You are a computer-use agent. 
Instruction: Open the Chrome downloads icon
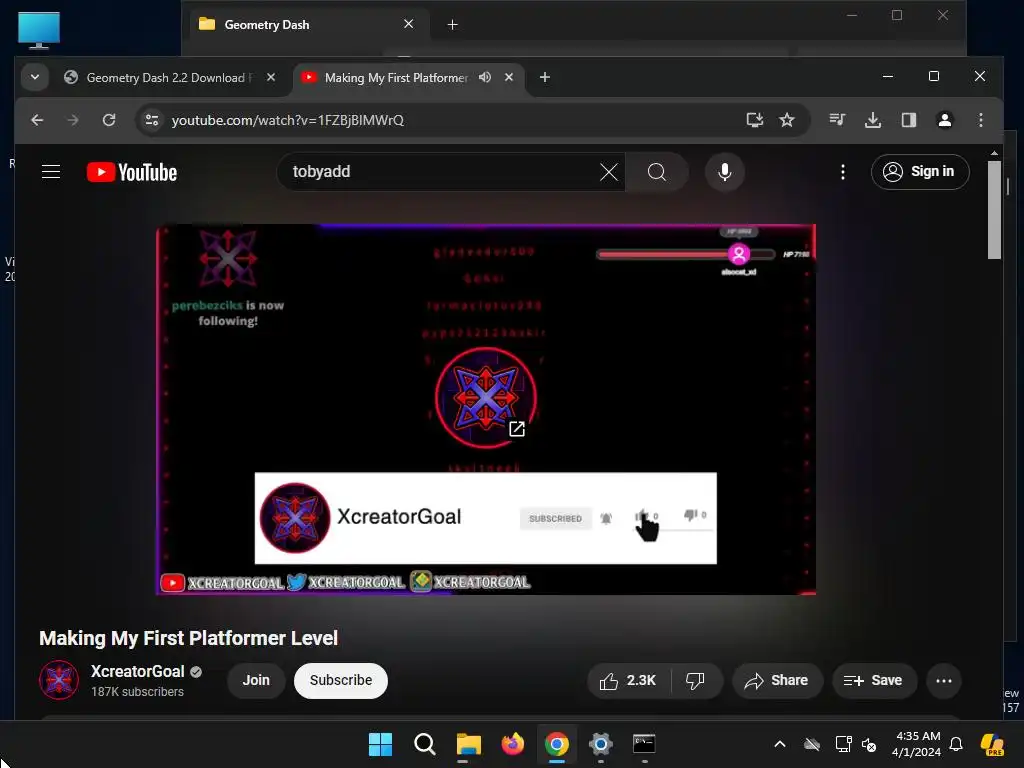click(872, 120)
